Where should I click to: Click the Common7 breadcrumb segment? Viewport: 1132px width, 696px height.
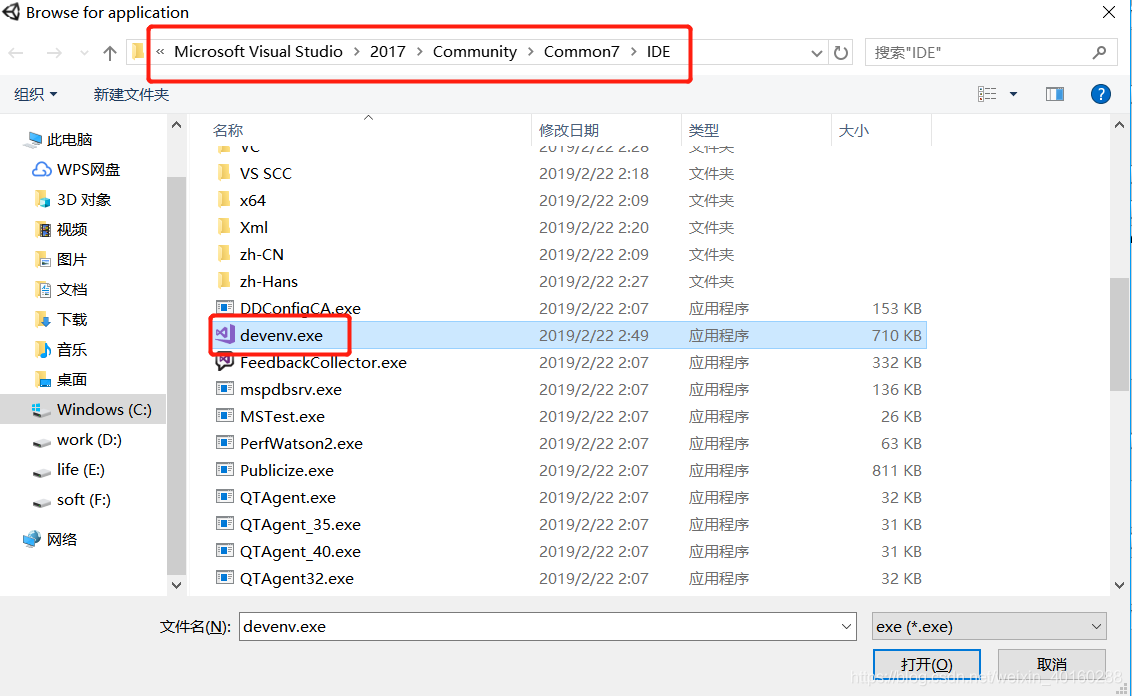[582, 52]
